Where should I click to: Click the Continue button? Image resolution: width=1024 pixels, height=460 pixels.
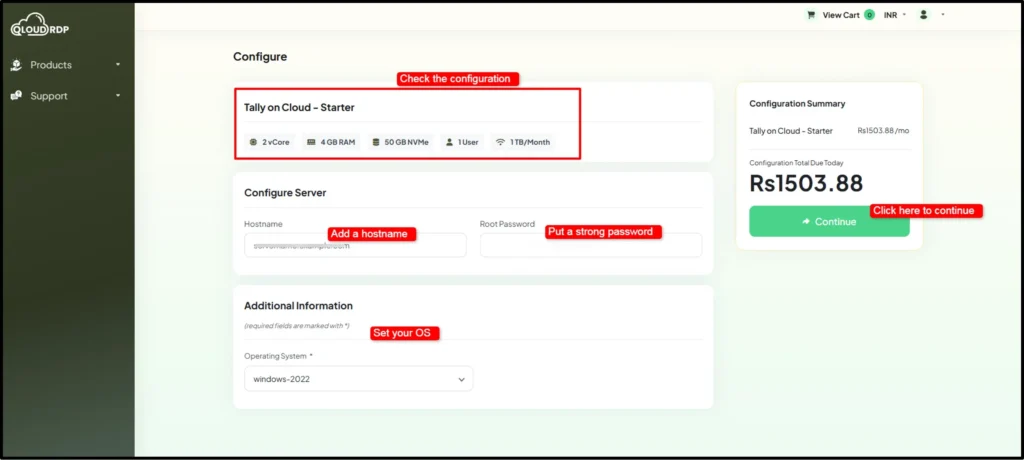[829, 222]
